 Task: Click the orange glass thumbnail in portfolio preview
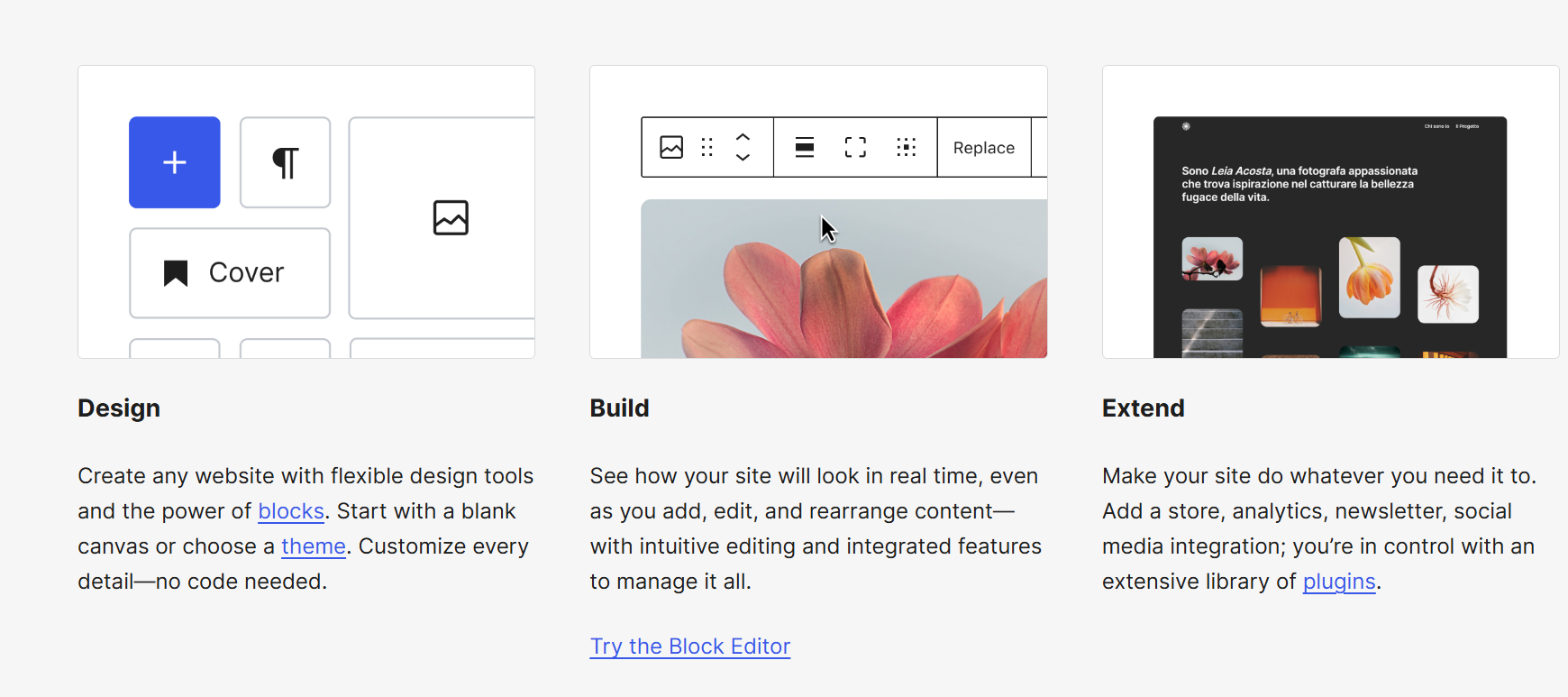(1290, 296)
